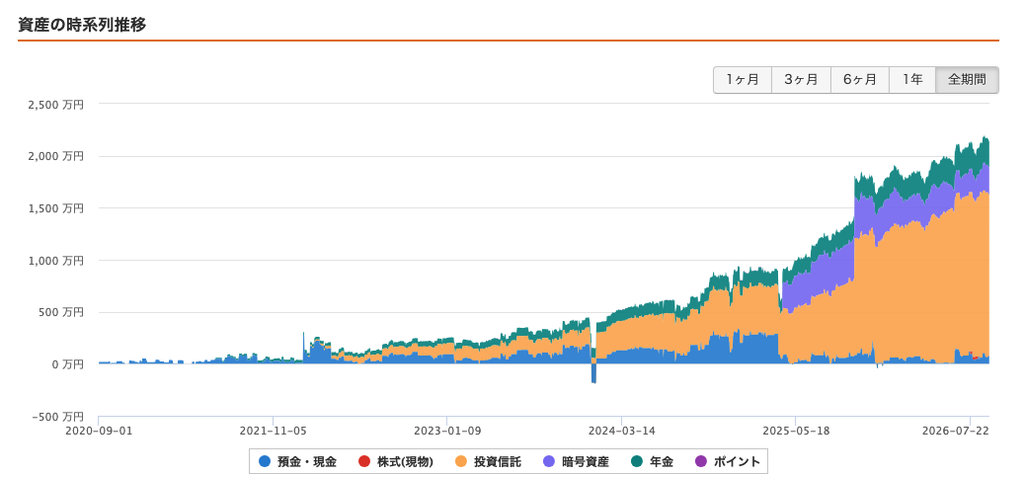
Task: Select the 全期間 range button
Action: tap(967, 80)
